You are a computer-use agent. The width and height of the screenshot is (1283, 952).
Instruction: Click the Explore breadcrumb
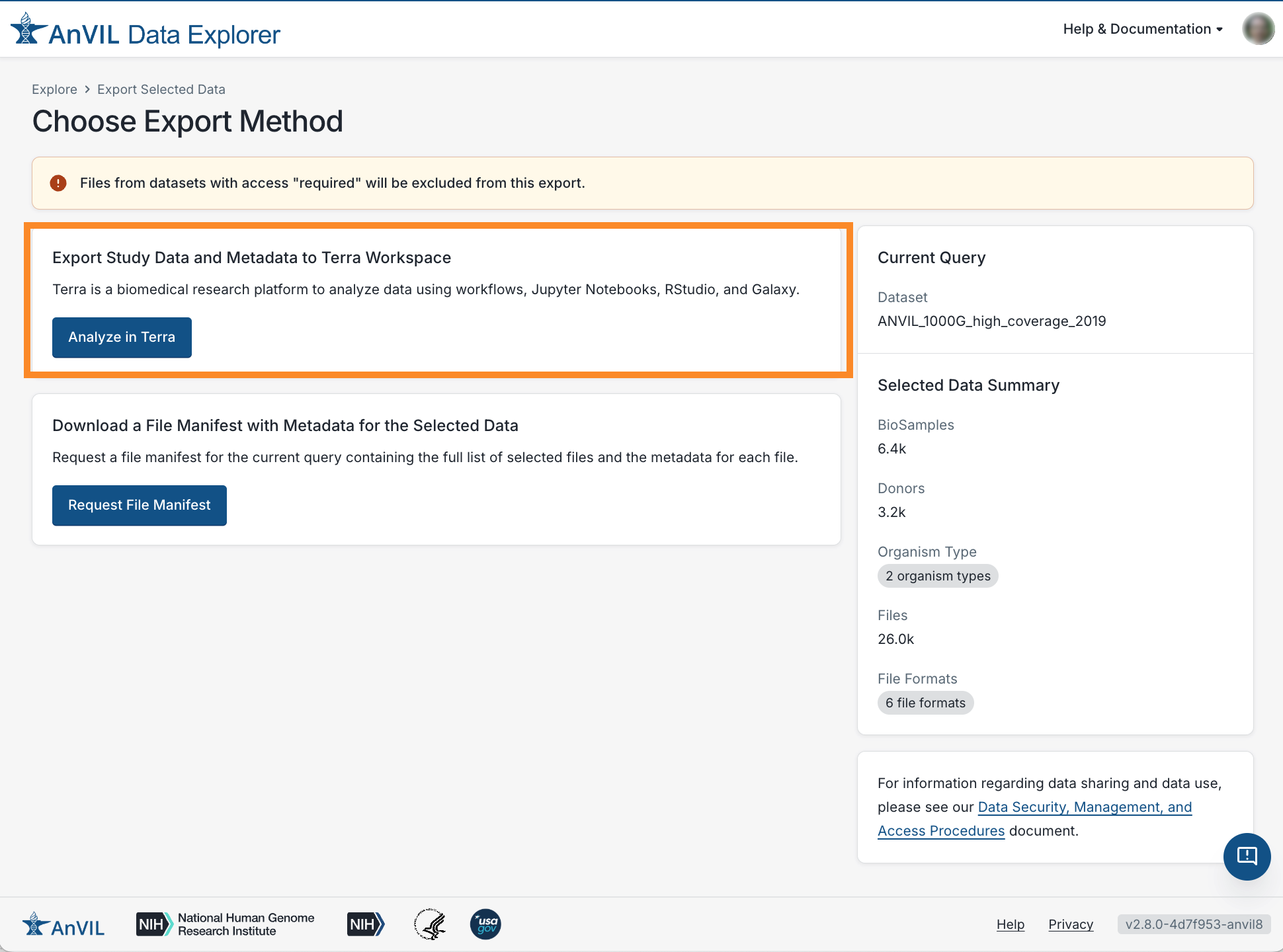(54, 89)
